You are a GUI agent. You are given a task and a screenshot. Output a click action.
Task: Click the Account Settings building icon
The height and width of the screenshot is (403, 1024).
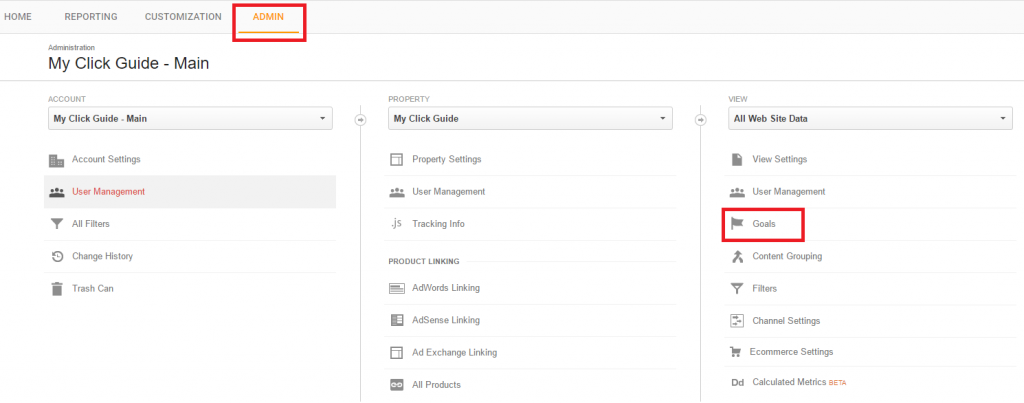57,160
